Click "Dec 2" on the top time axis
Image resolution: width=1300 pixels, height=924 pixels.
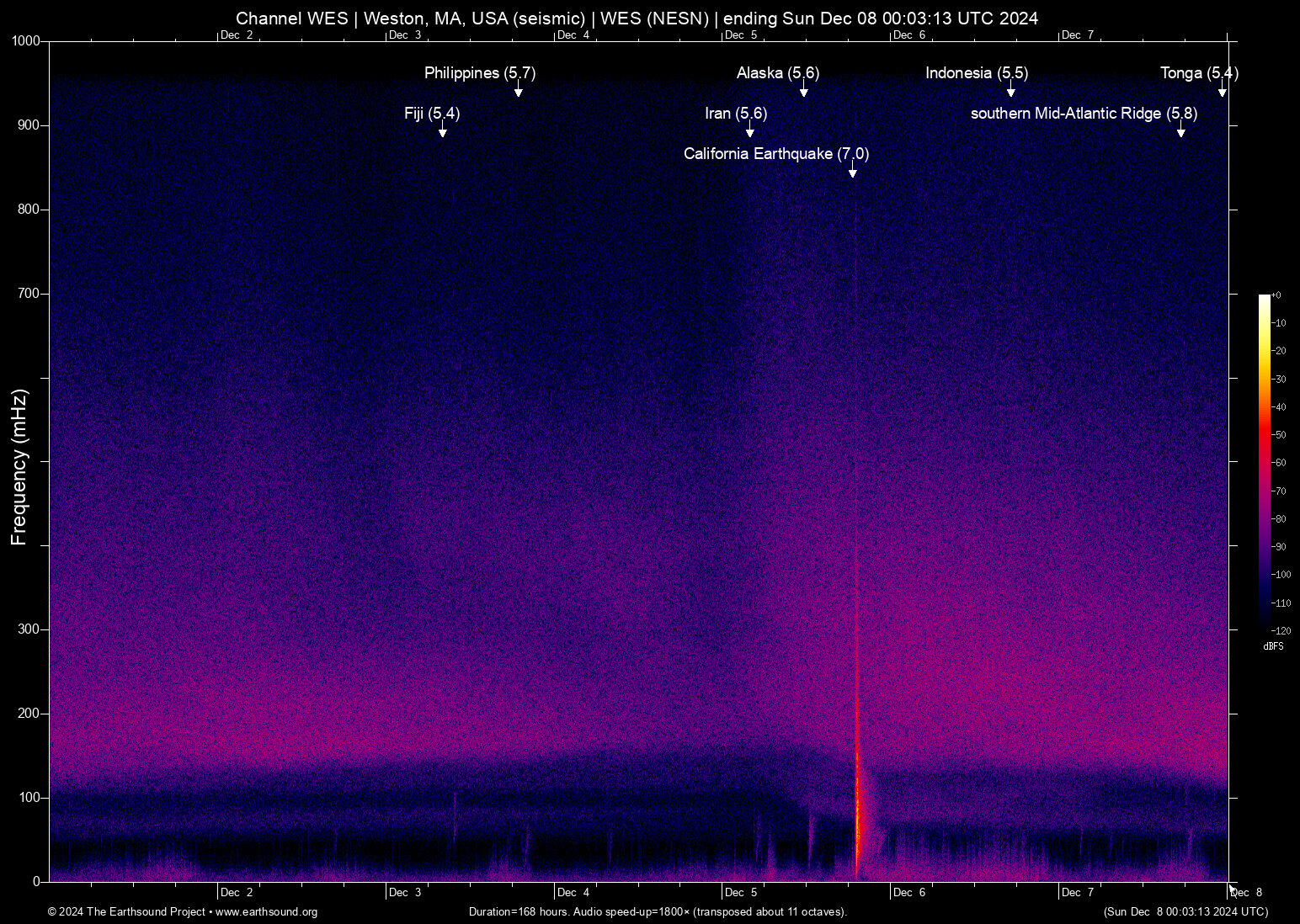tap(237, 35)
